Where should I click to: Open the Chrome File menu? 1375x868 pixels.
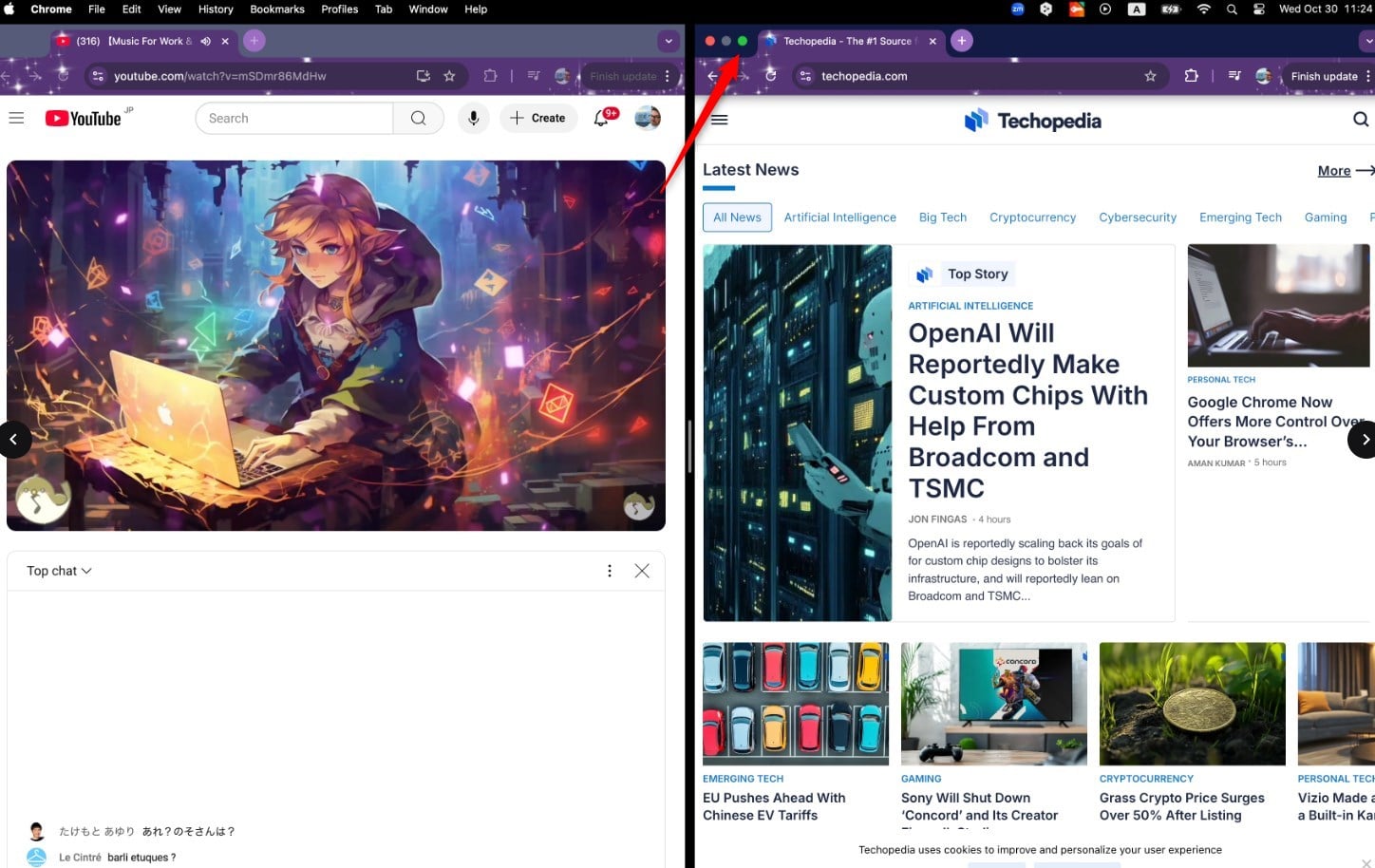click(97, 9)
